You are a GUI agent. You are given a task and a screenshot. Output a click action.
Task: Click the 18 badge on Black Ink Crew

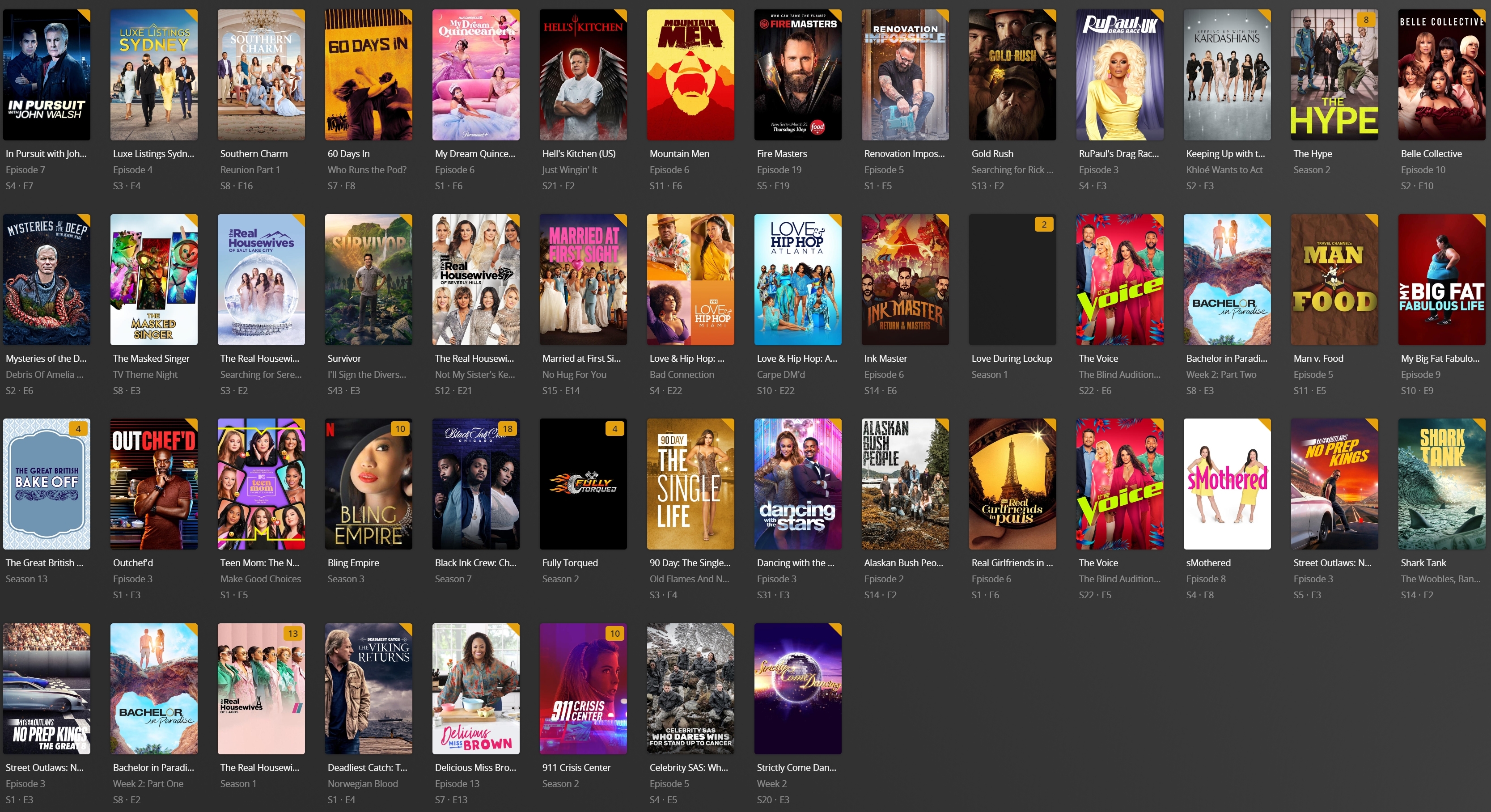coord(508,429)
